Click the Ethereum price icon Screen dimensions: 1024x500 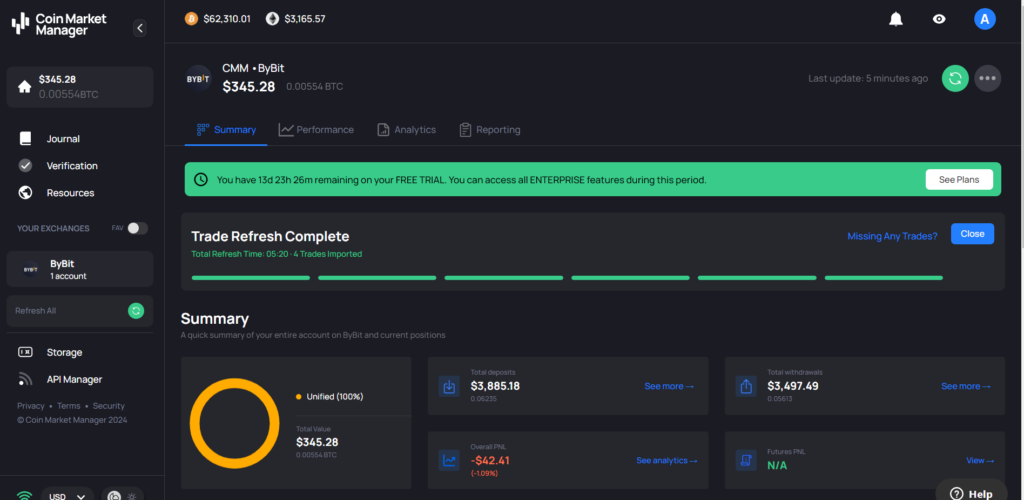272,19
